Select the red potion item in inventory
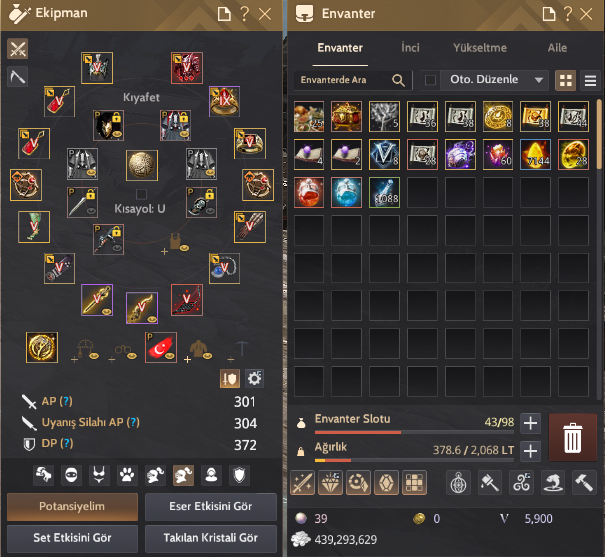The image size is (605, 557). coord(309,192)
